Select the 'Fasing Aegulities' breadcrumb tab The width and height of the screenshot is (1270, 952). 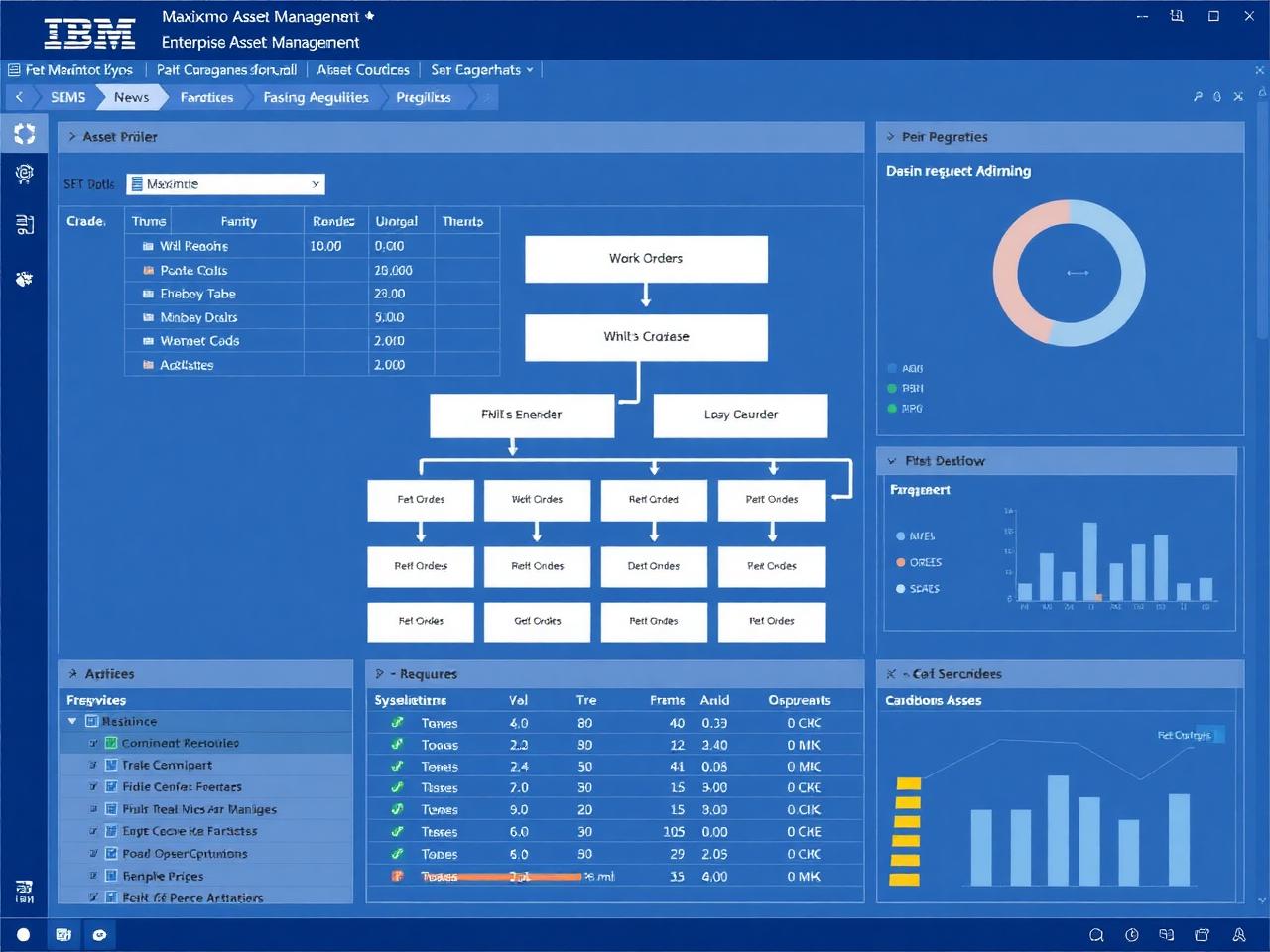click(x=316, y=97)
